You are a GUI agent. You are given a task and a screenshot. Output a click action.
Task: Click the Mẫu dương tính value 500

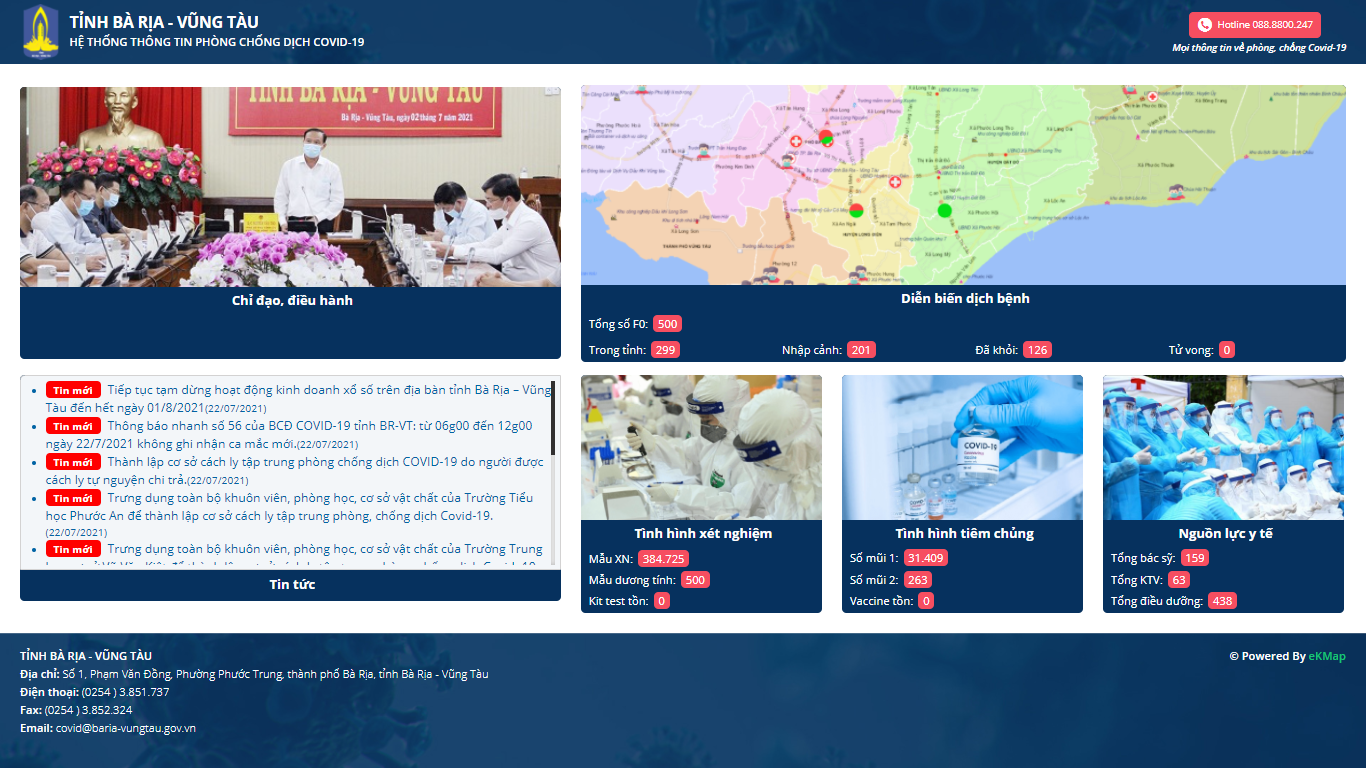click(695, 580)
